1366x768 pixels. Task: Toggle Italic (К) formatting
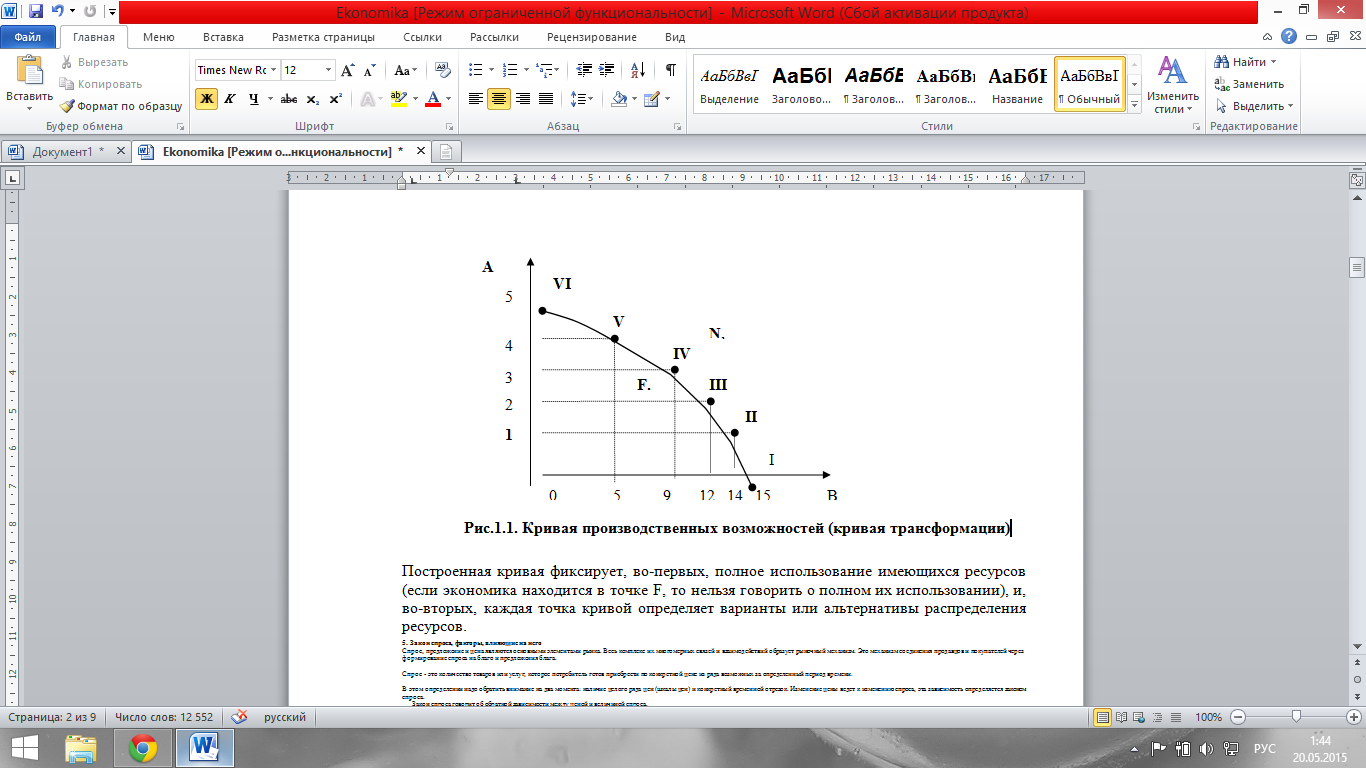230,99
